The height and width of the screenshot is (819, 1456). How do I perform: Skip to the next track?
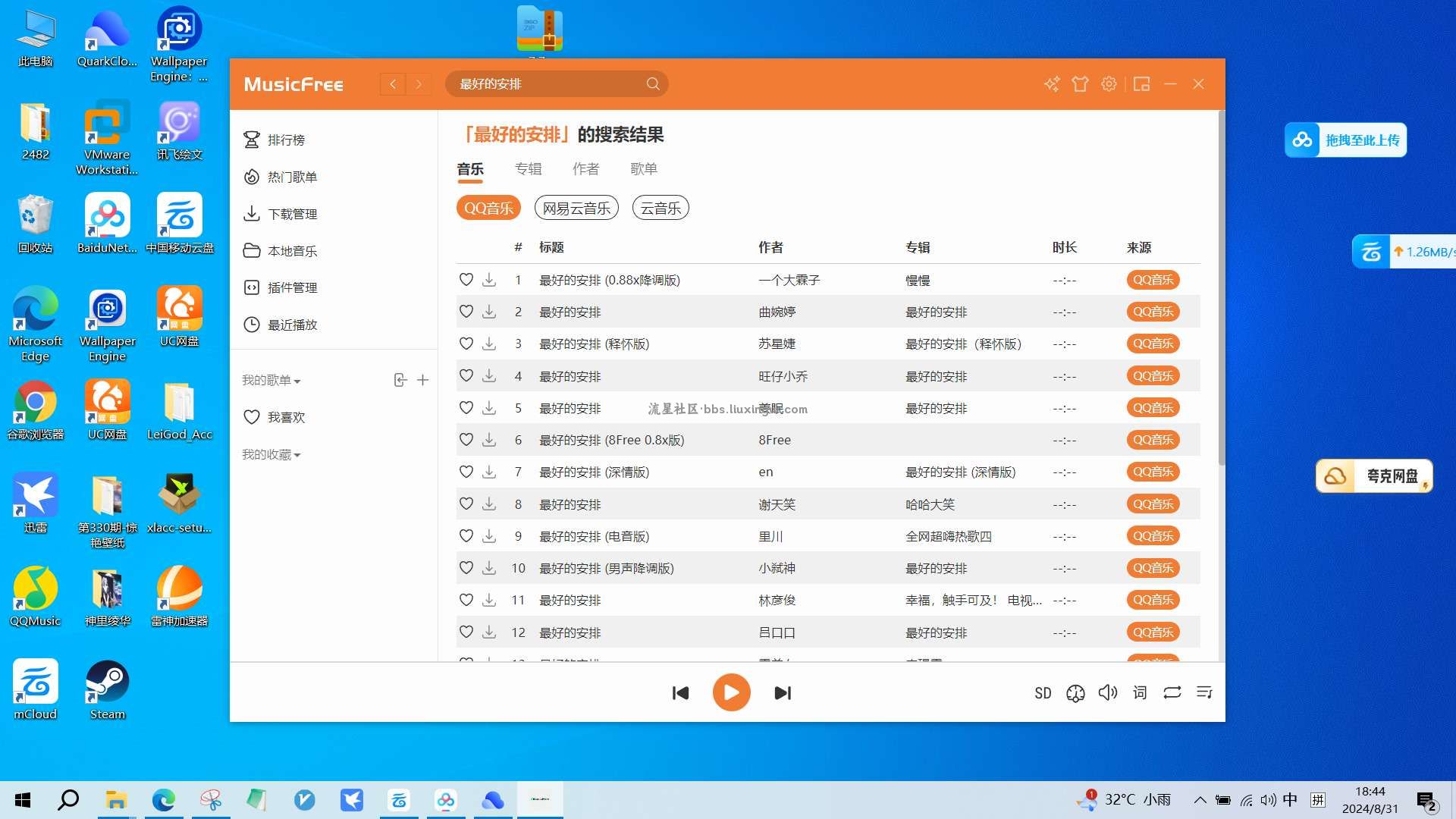783,693
